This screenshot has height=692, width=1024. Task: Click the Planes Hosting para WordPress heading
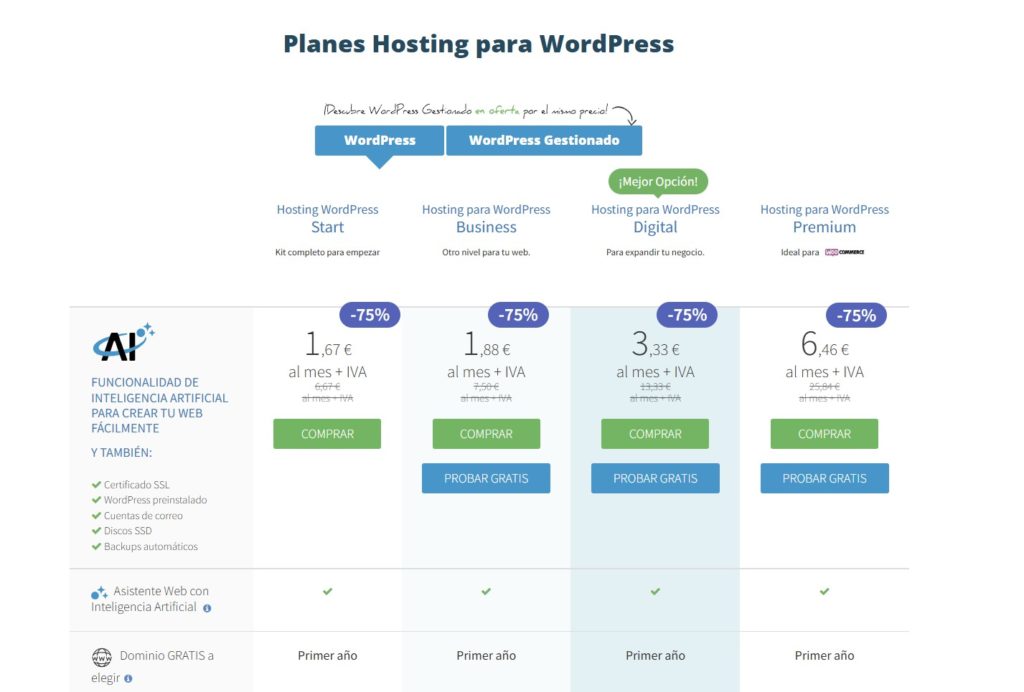tap(478, 44)
